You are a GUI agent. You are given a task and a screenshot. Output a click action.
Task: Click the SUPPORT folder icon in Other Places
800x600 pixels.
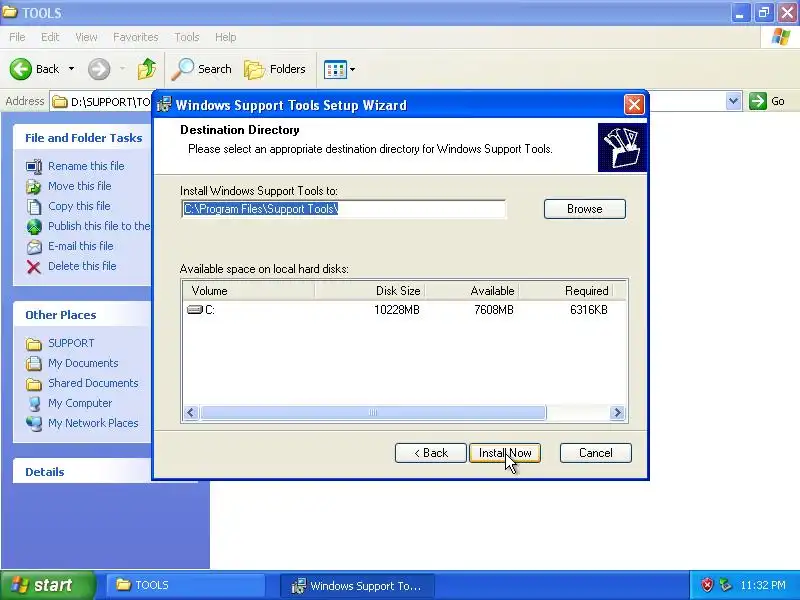34,344
